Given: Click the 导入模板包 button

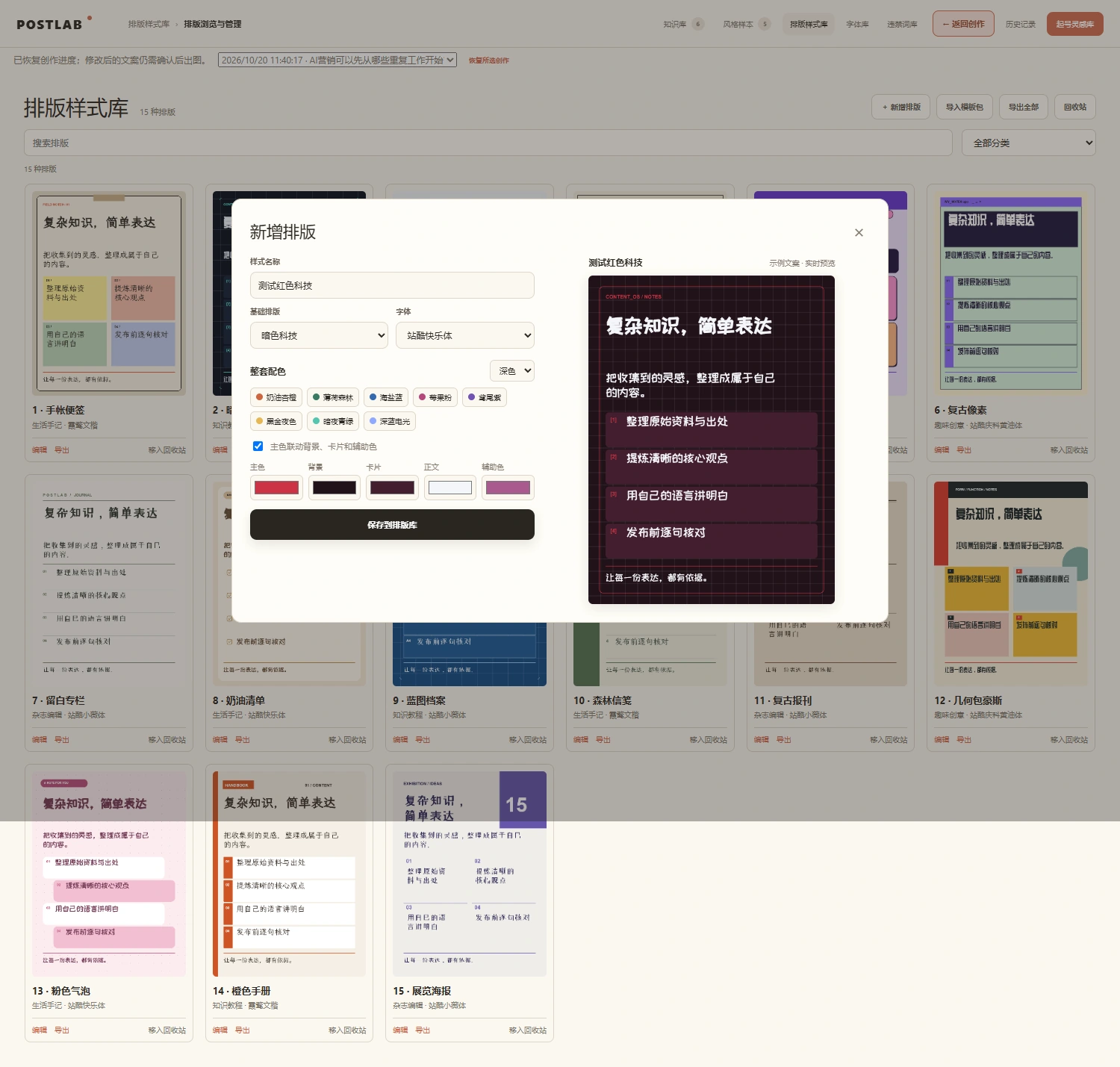Looking at the screenshot, I should (964, 107).
